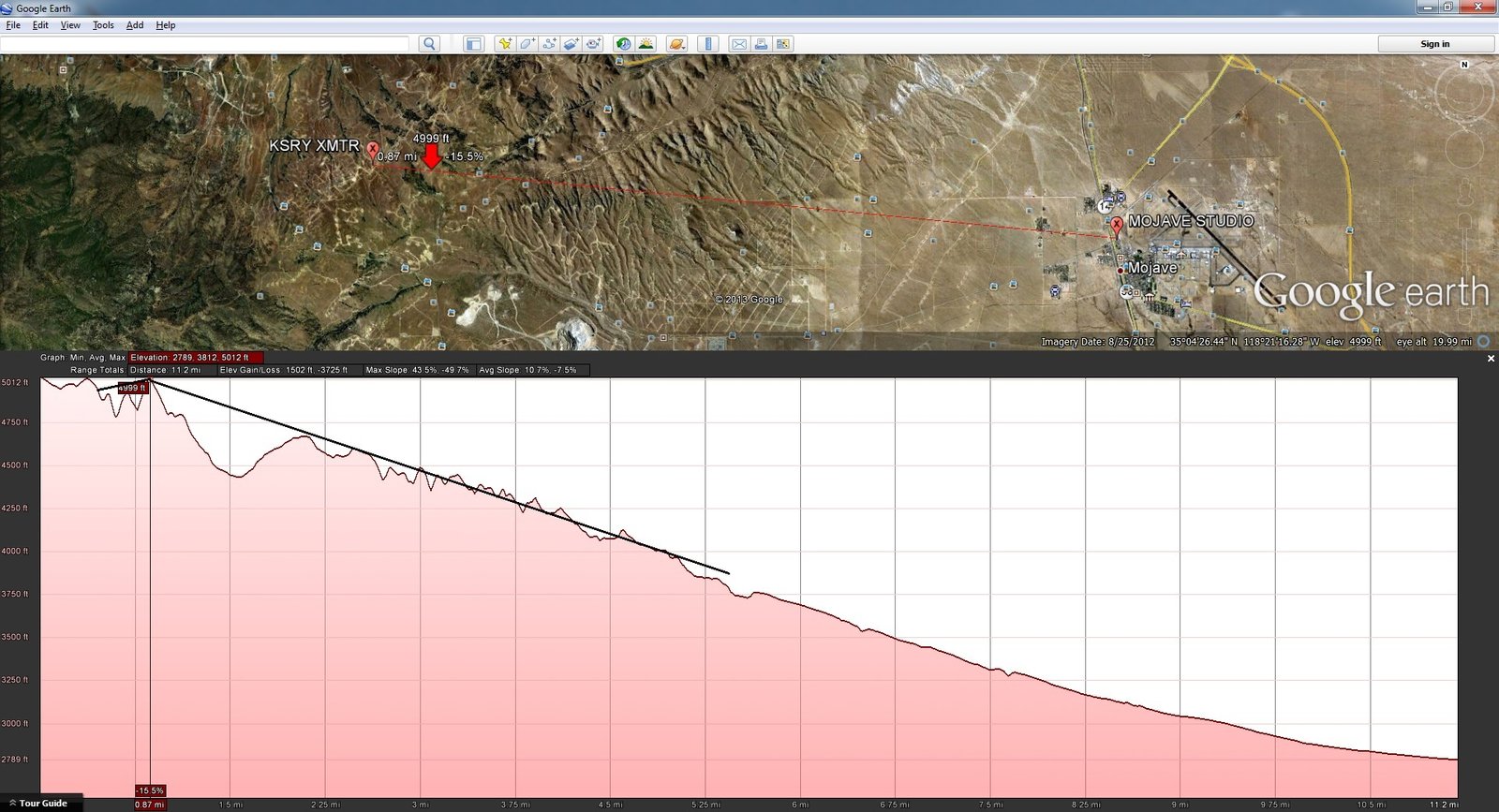Start Record a Tour tool
1499x812 pixels.
coord(593,44)
